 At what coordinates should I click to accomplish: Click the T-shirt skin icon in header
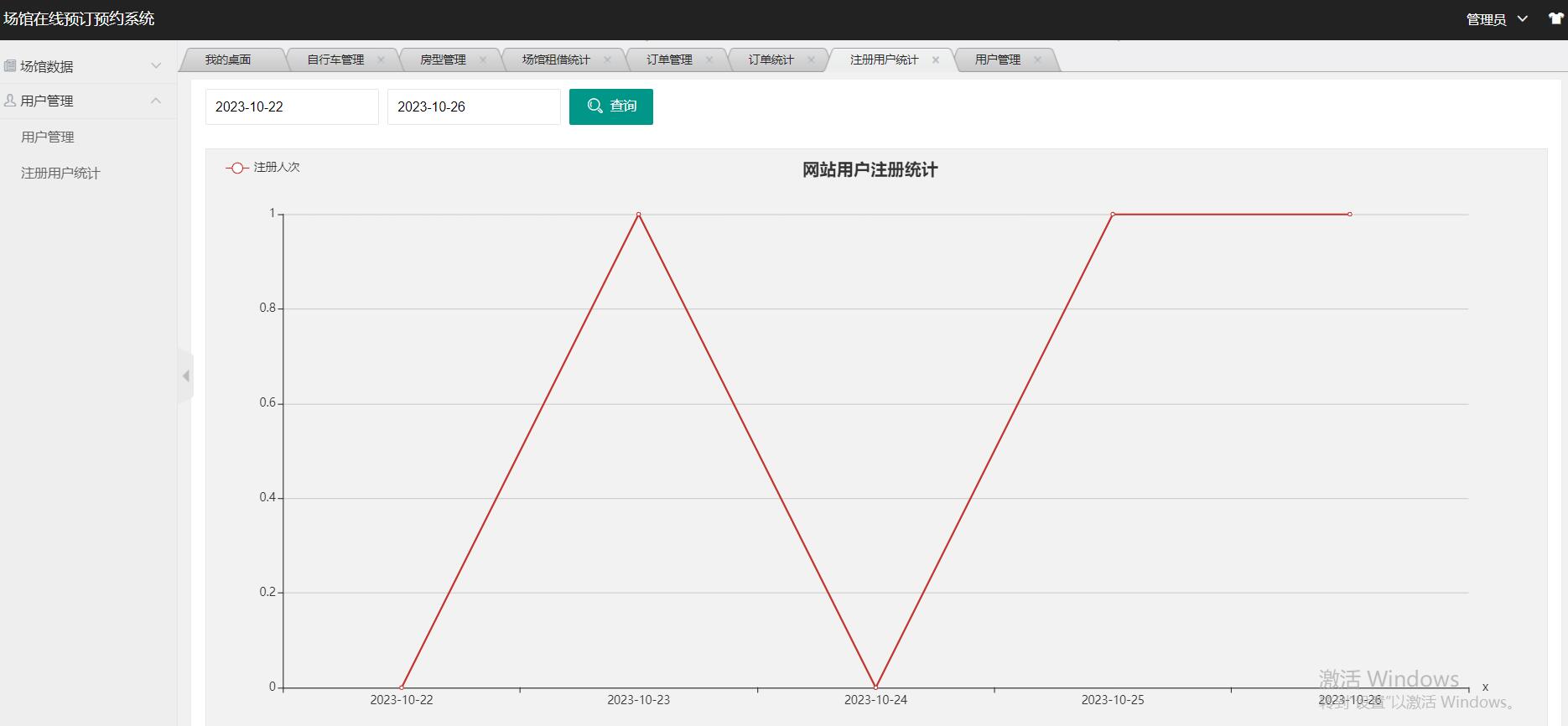tap(1556, 18)
